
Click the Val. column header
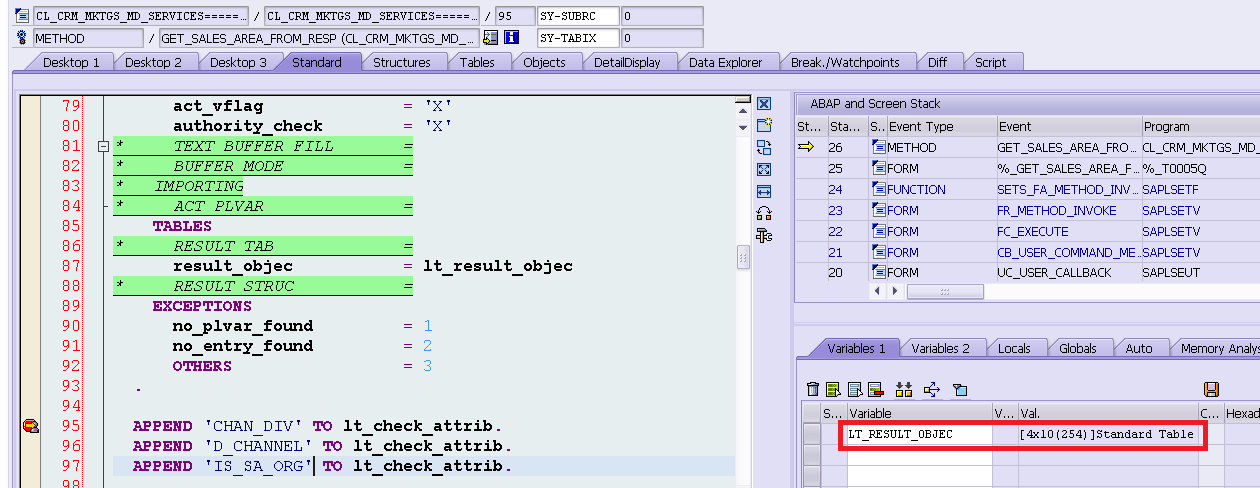click(1107, 413)
